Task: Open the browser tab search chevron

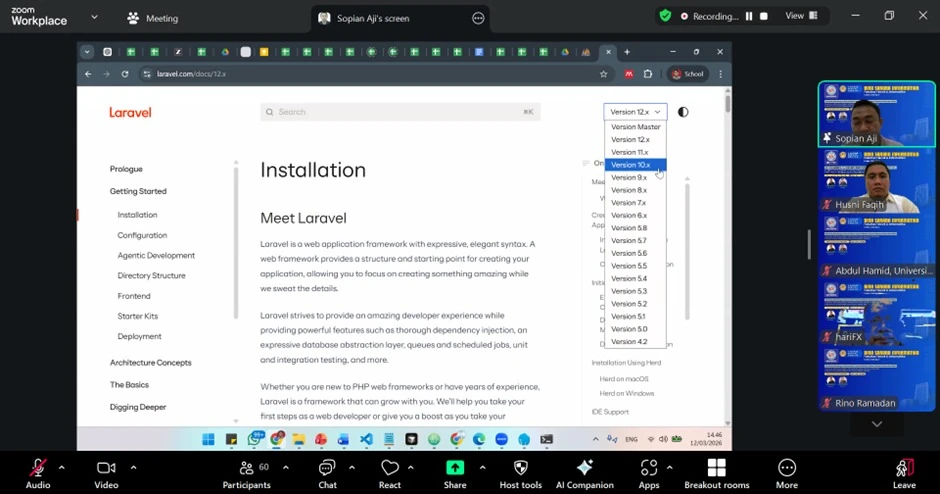Action: 87,52
